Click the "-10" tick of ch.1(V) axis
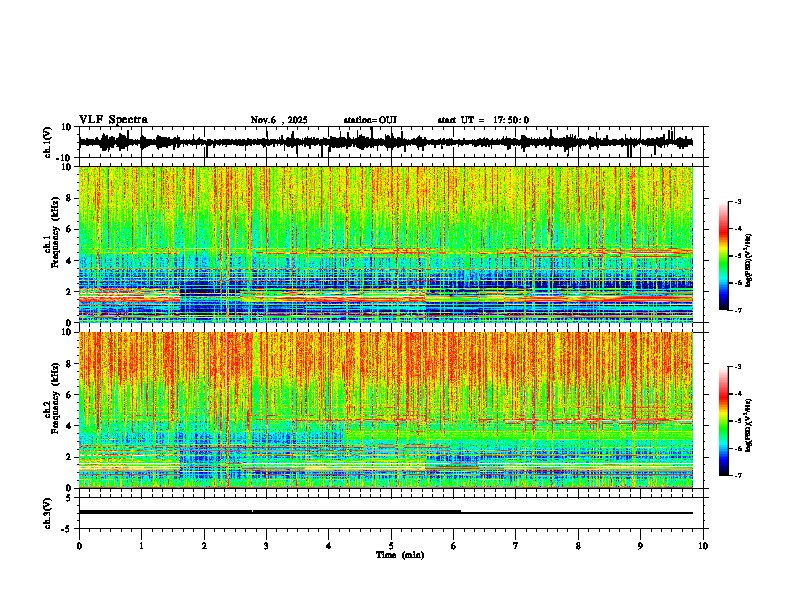Viewport: 792px width, 612px height. click(x=65, y=157)
